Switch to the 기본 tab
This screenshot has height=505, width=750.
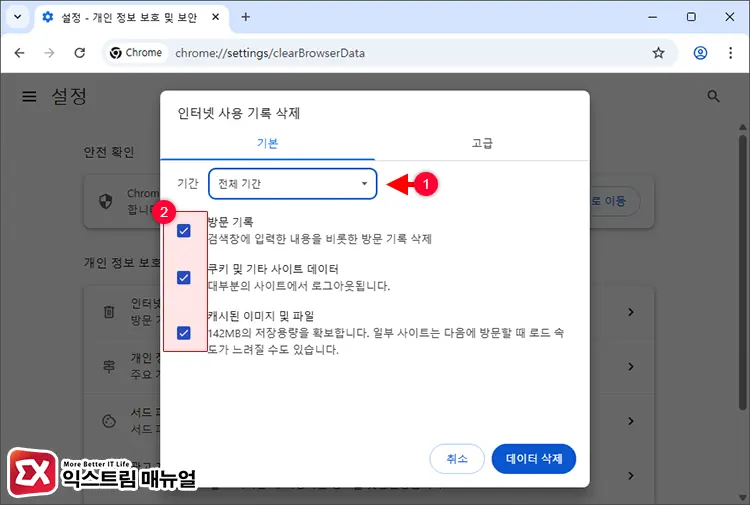267,143
